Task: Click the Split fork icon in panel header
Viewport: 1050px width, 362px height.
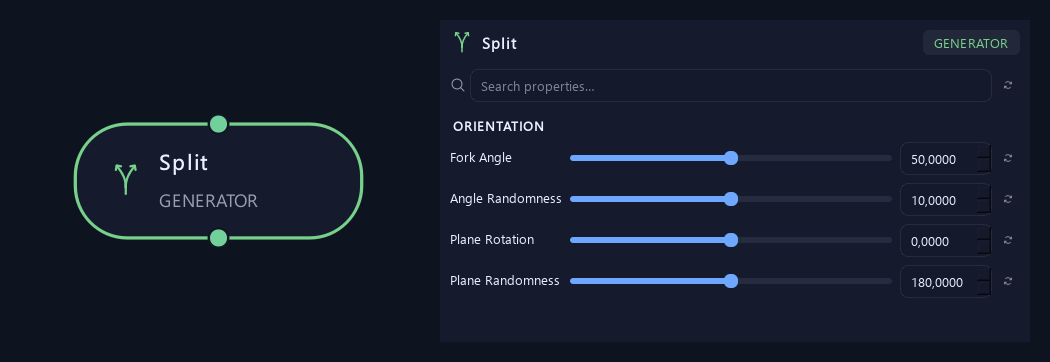Action: click(462, 42)
